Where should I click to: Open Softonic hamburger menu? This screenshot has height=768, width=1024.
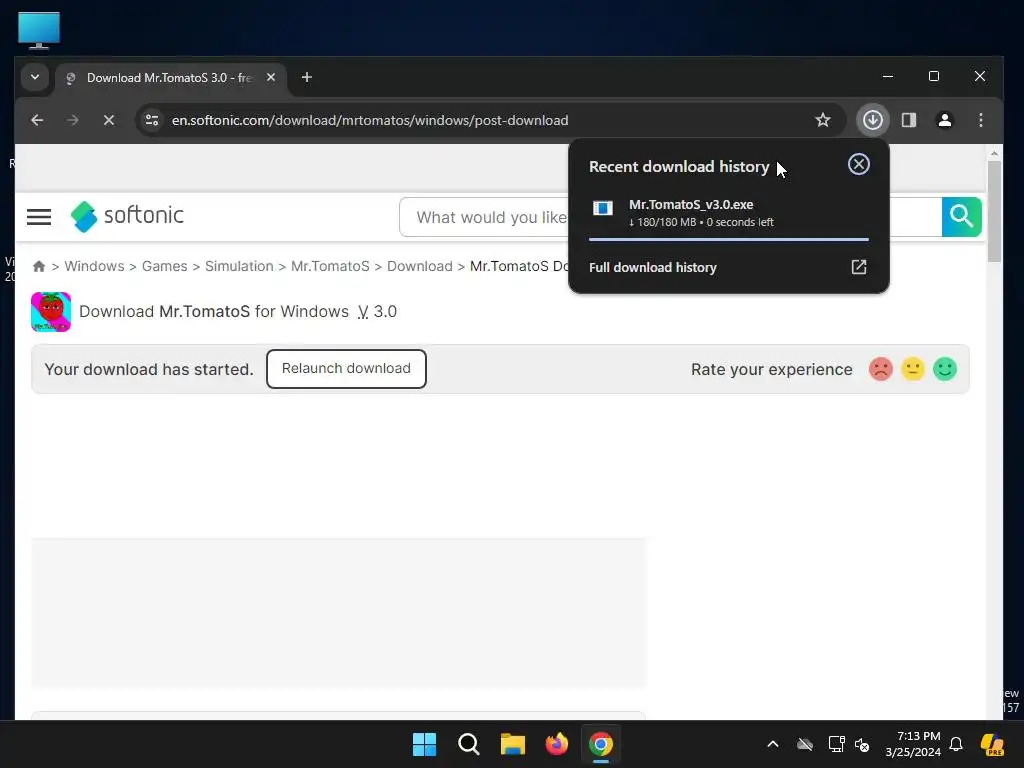(x=39, y=217)
